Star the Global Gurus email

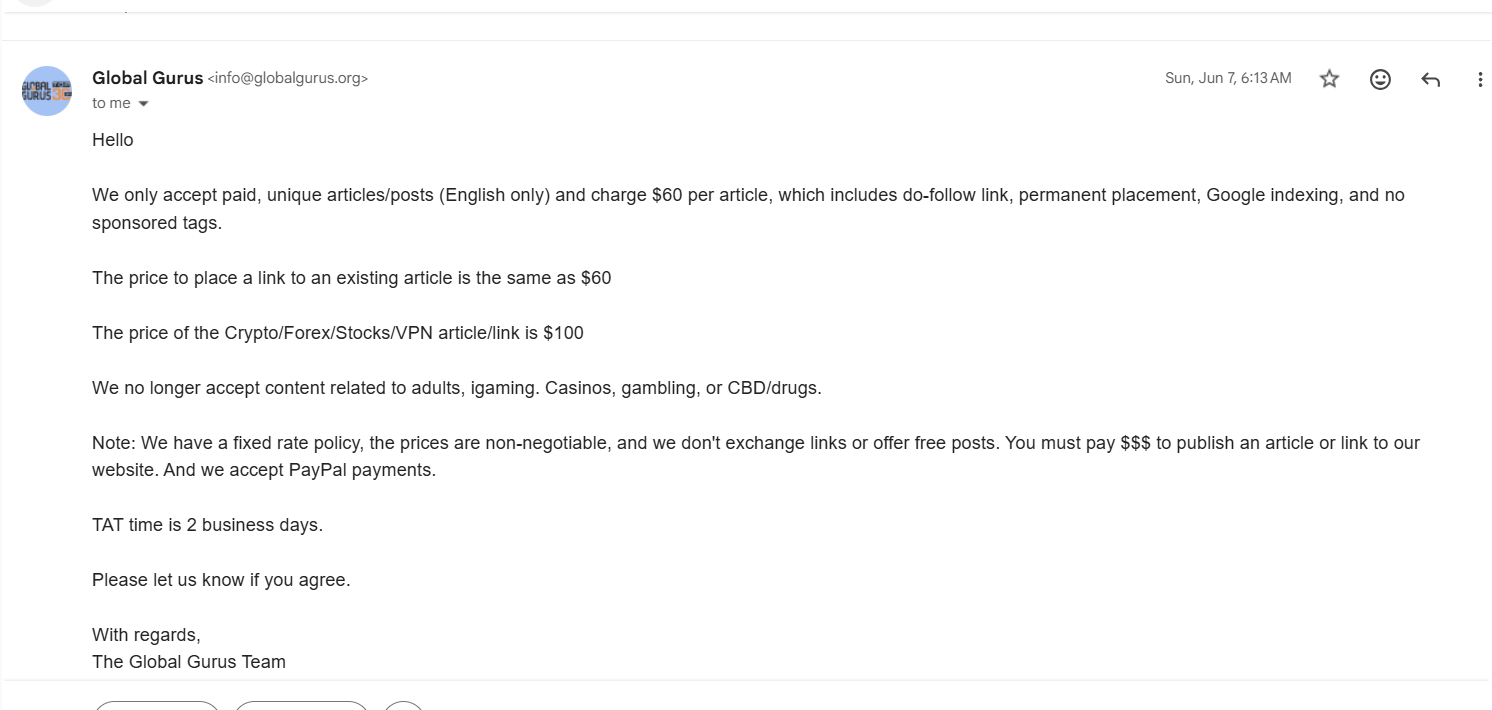point(1329,79)
